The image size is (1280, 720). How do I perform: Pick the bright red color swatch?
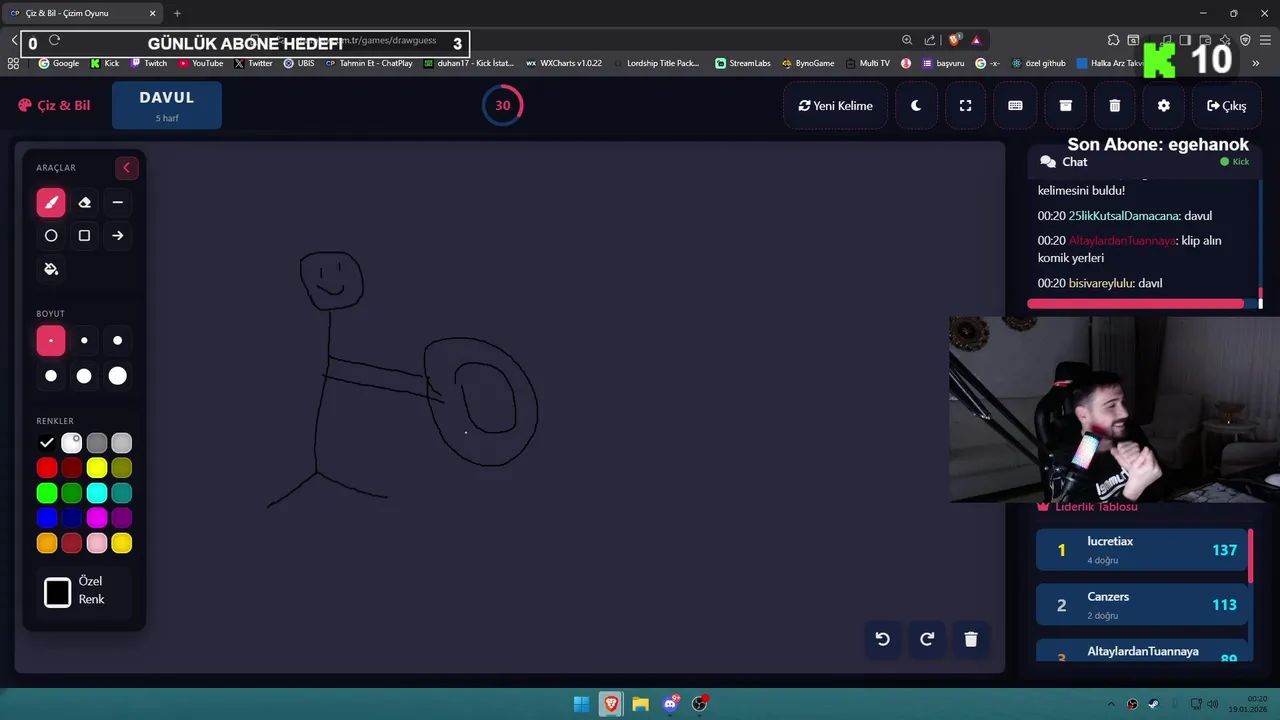point(47,468)
